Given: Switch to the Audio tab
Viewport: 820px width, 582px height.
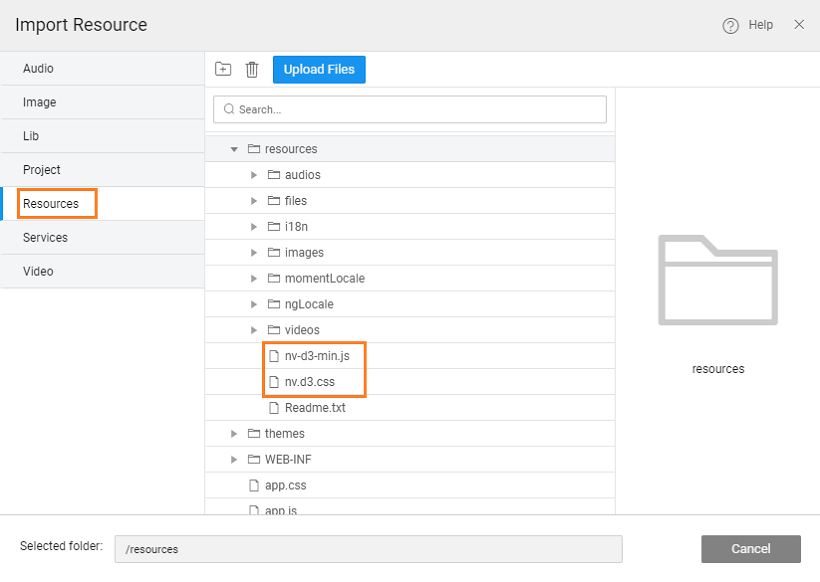Looking at the screenshot, I should pyautogui.click(x=38, y=69).
